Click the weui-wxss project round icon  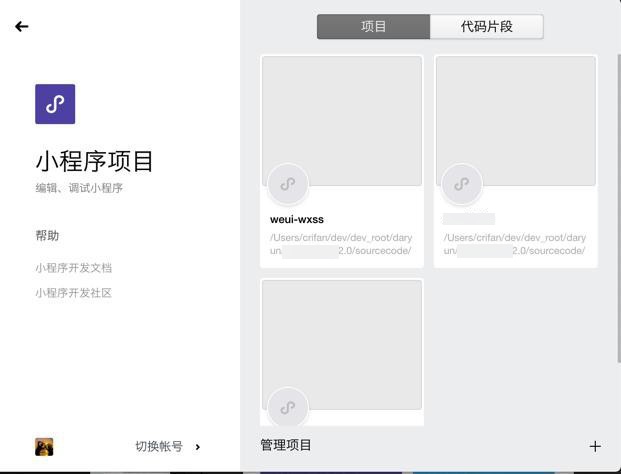tap(288, 184)
